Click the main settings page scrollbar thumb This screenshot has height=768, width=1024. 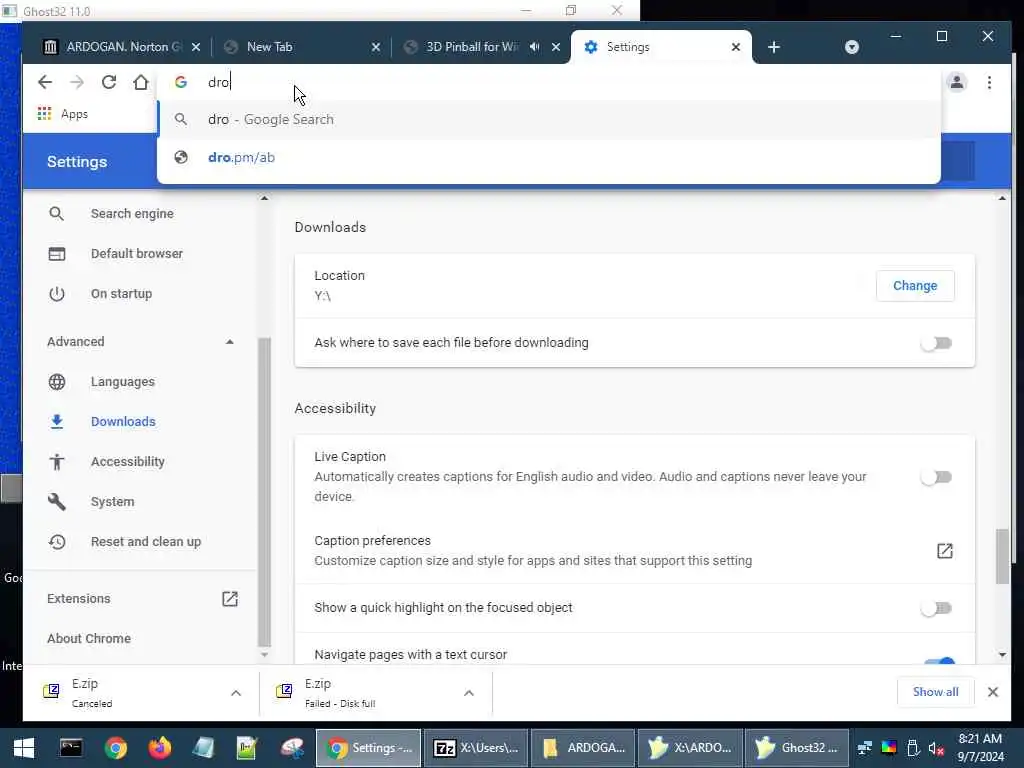pos(1002,556)
